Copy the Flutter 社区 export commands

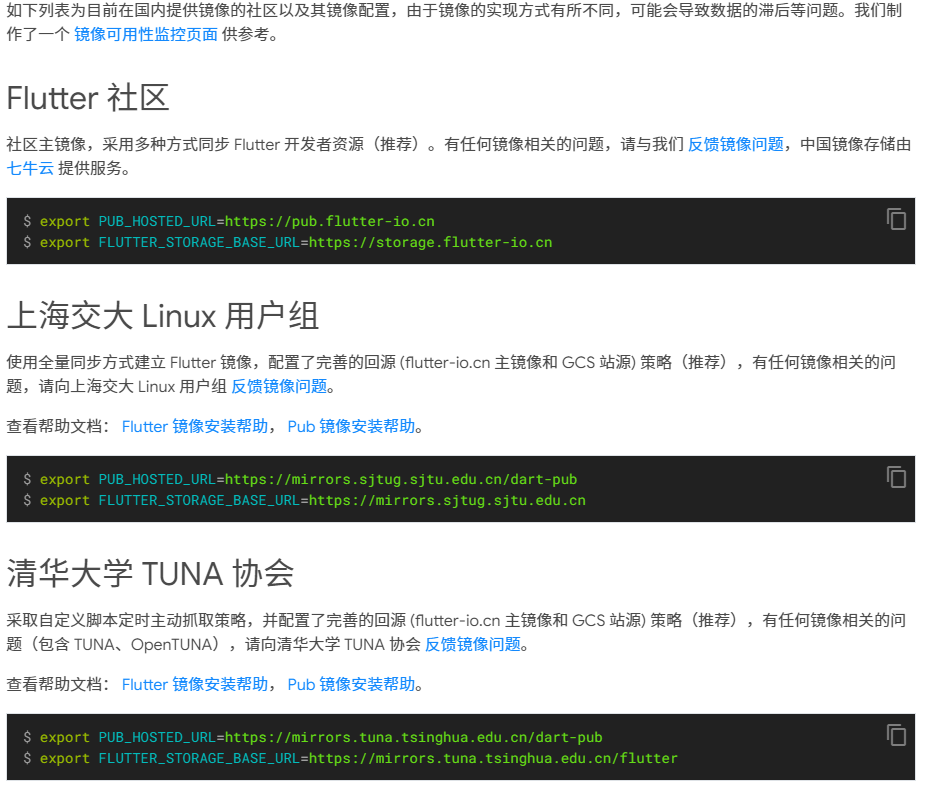[896, 219]
